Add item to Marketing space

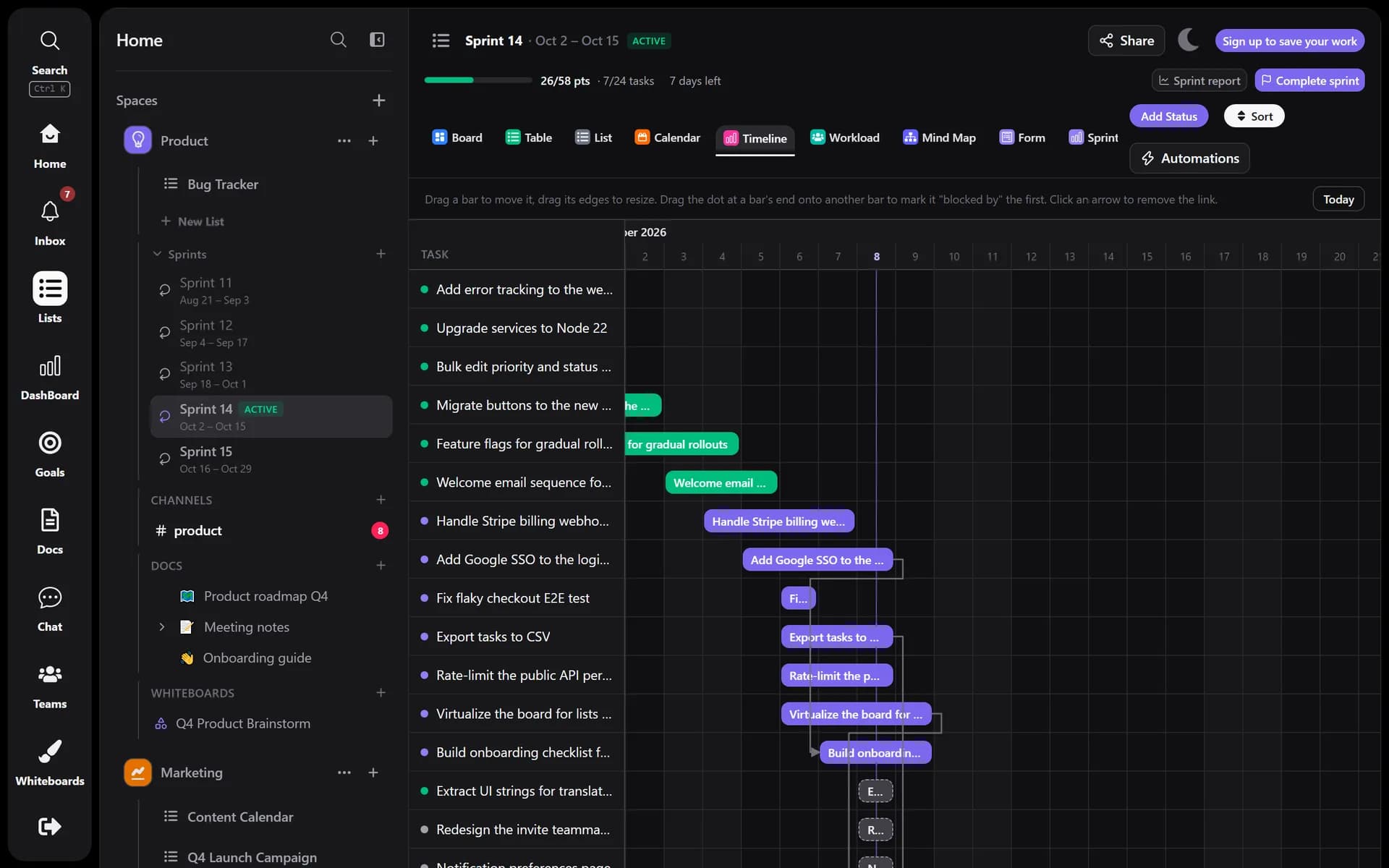(373, 773)
